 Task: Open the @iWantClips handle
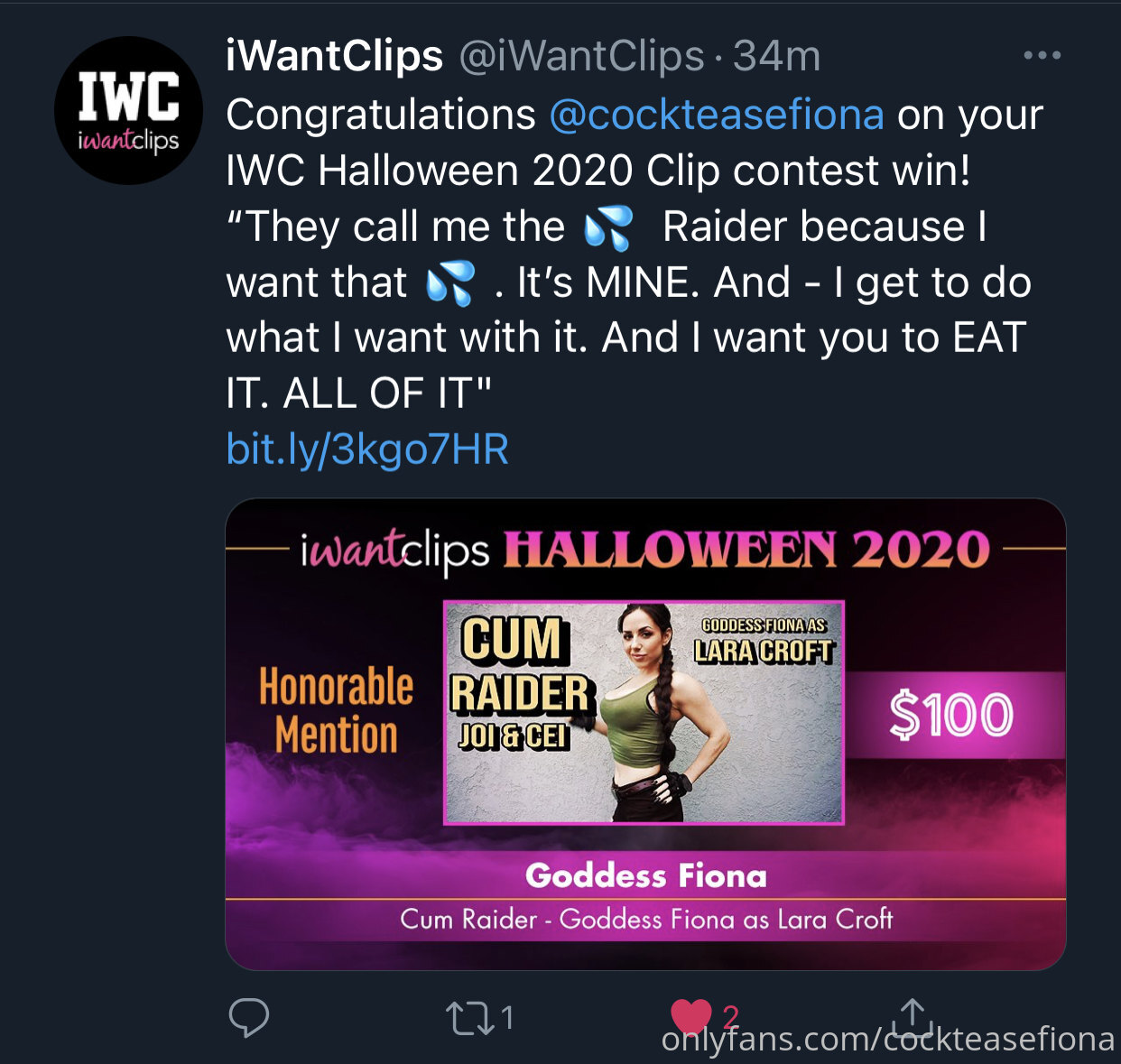click(x=581, y=56)
